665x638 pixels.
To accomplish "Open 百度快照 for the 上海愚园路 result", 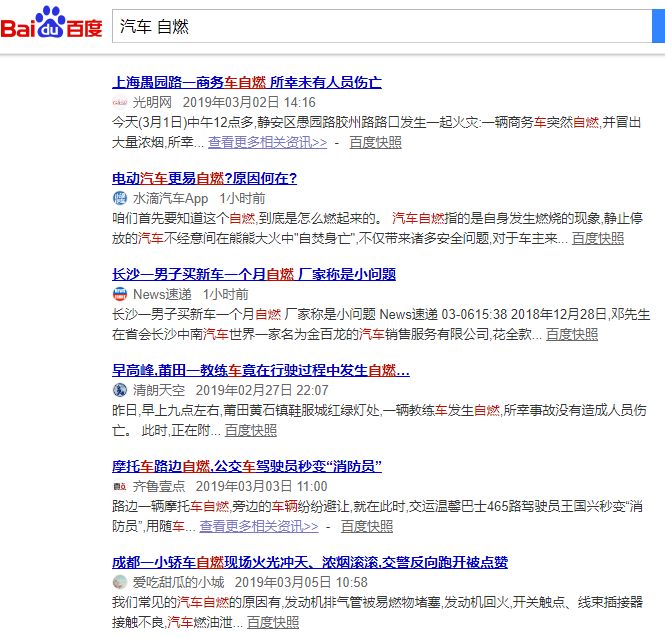I will point(375,142).
